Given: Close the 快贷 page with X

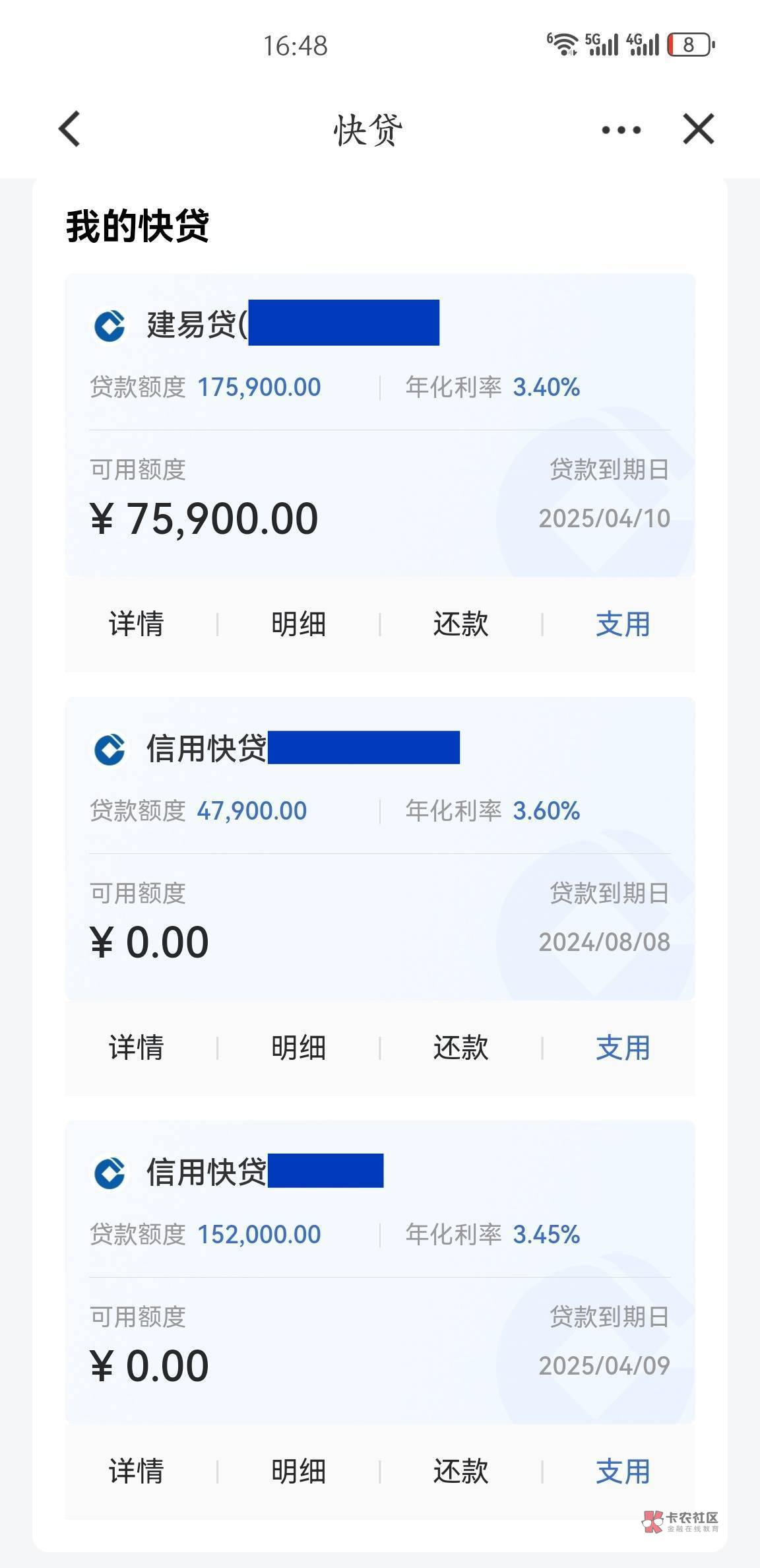Looking at the screenshot, I should [x=698, y=128].
